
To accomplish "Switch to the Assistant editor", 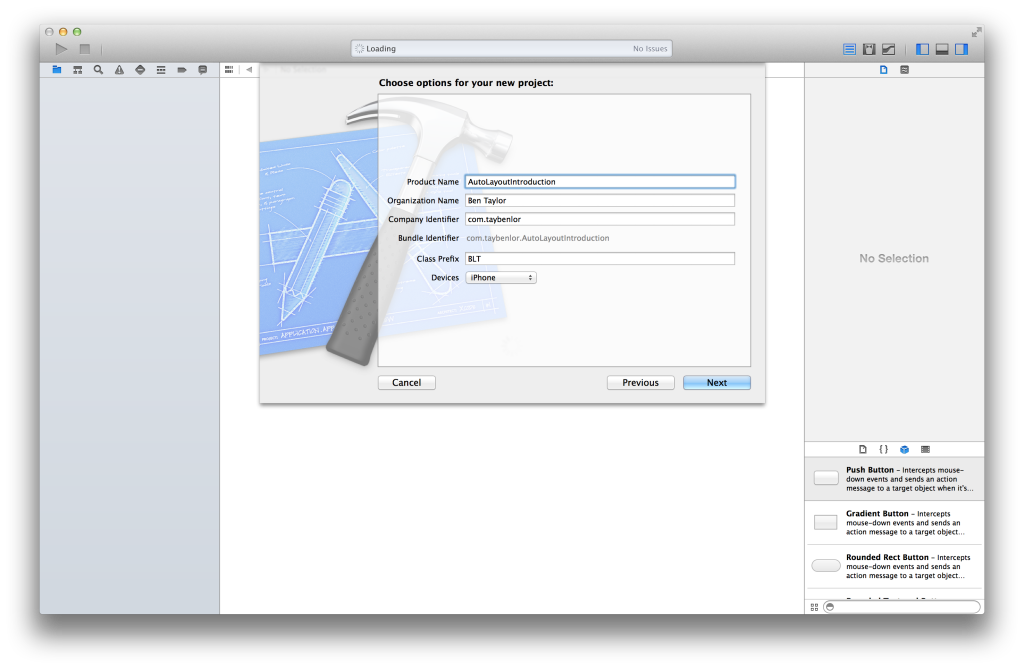I will tap(869, 49).
